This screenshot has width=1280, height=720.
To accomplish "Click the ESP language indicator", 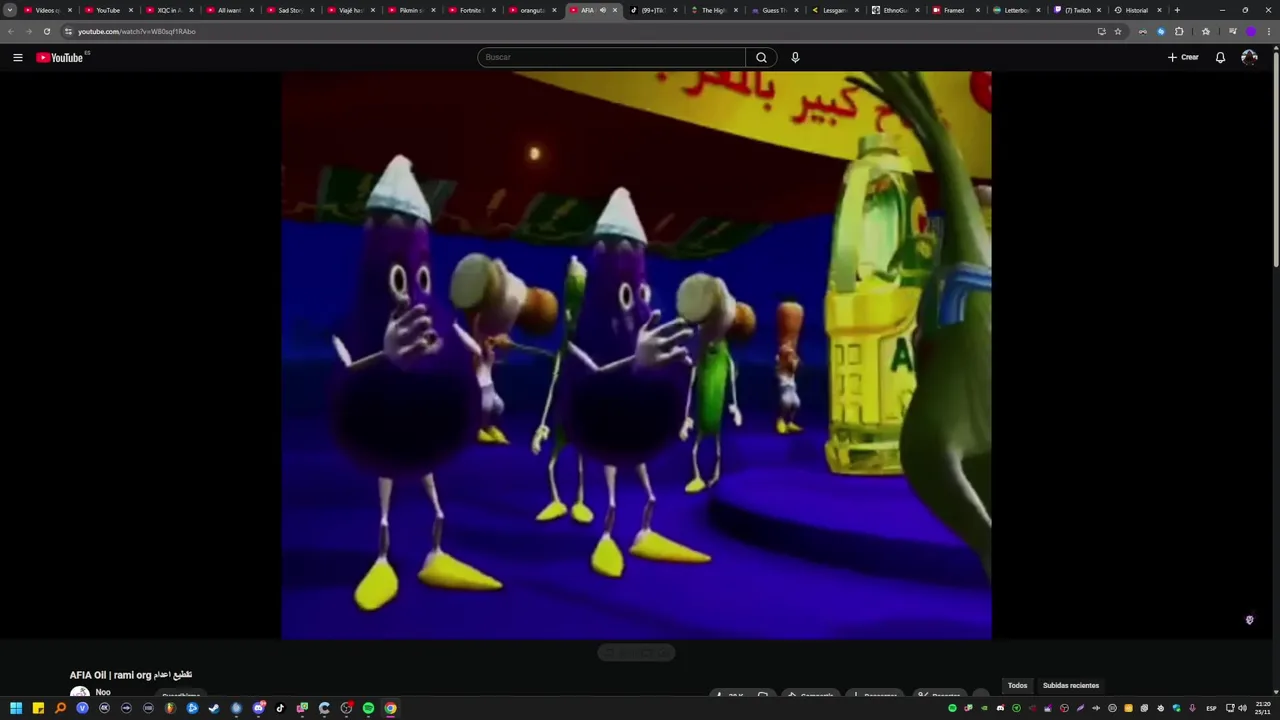I will tap(1211, 708).
